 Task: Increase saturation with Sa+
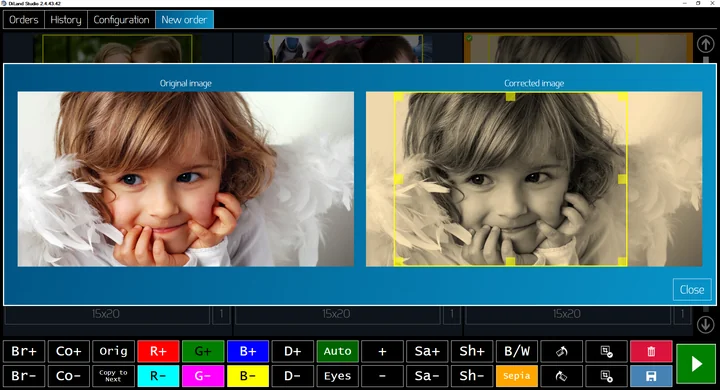click(427, 351)
